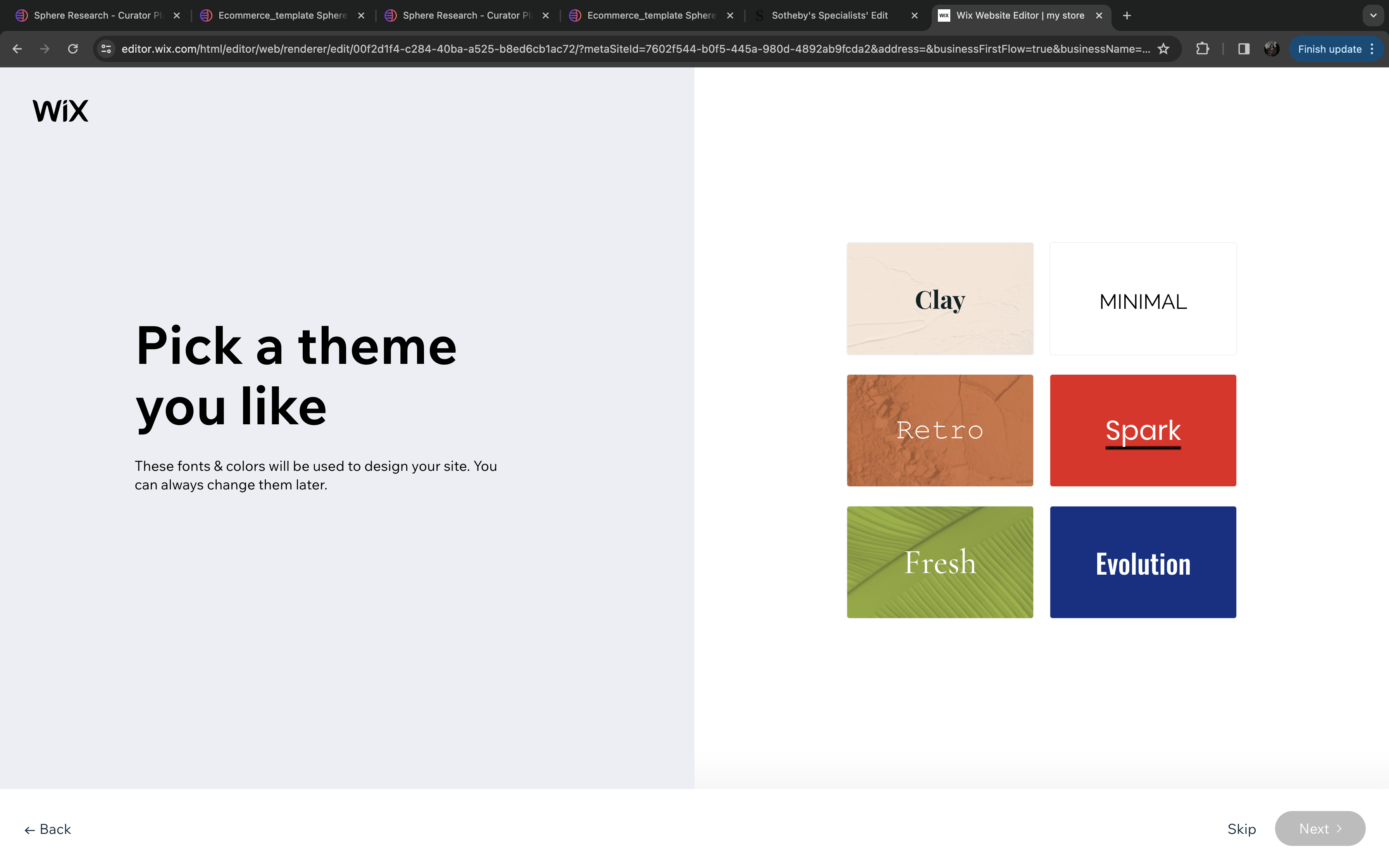The image size is (1389, 868).
Task: Go back using browser back arrow
Action: (17, 49)
